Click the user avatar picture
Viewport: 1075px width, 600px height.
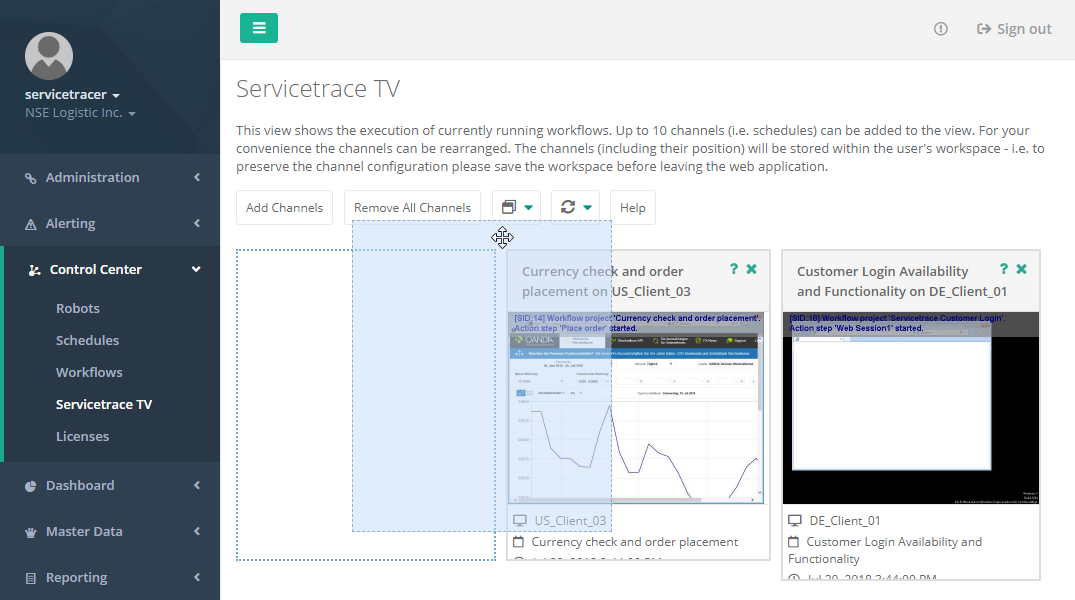(x=49, y=56)
